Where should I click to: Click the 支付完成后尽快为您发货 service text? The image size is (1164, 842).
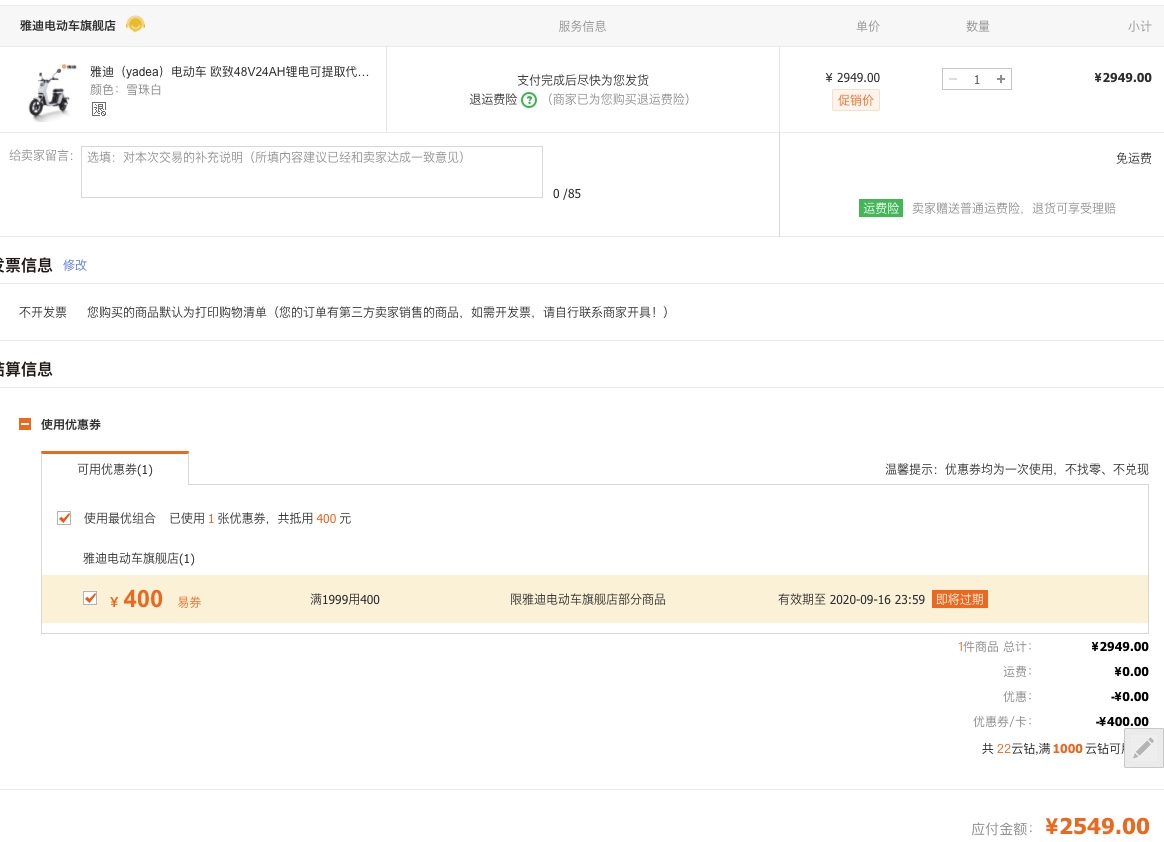pos(583,80)
